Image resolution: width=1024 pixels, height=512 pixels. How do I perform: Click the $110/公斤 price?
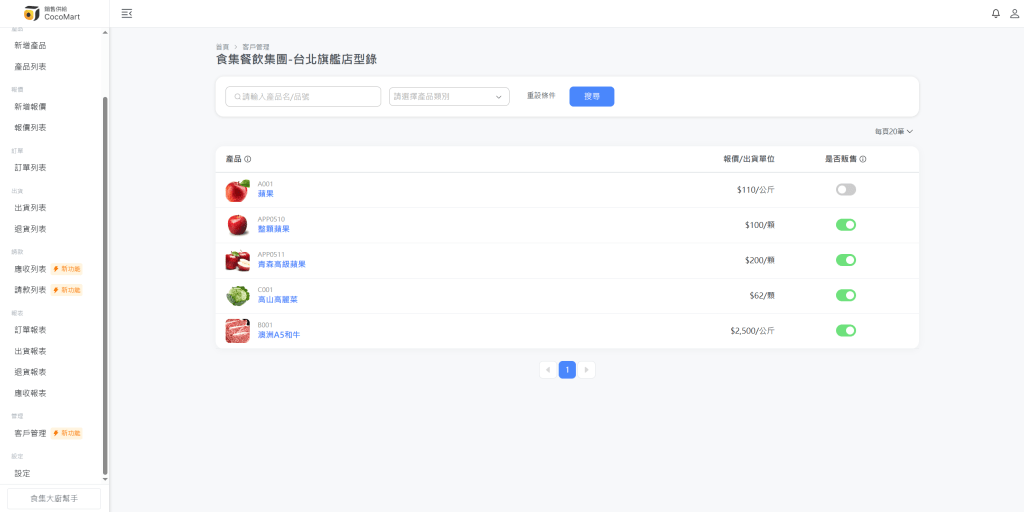tap(756, 190)
